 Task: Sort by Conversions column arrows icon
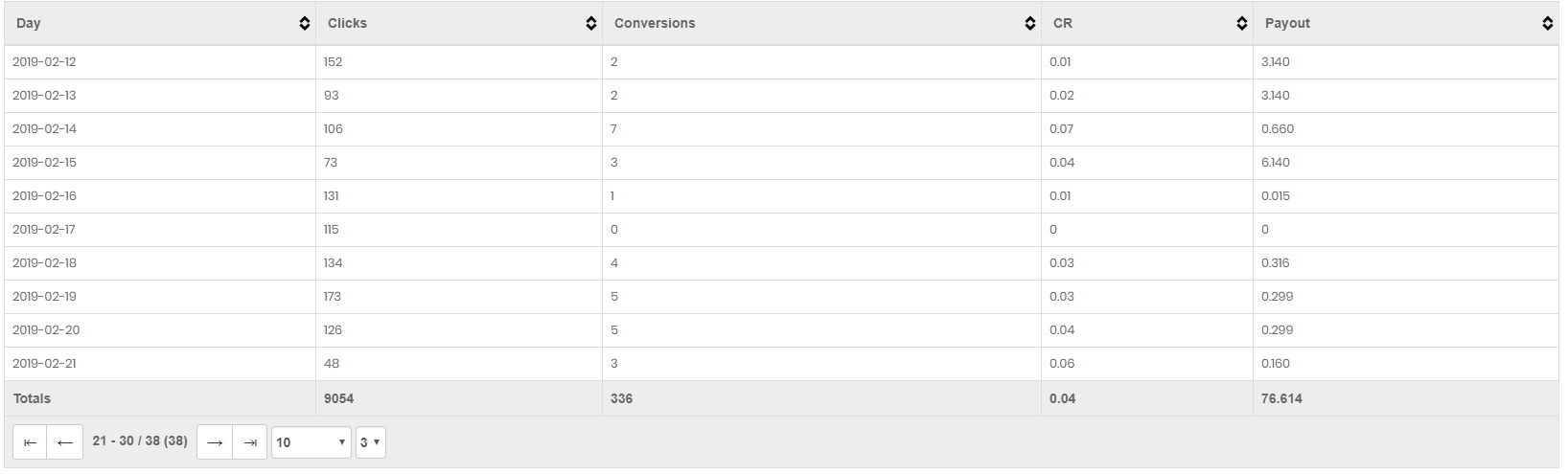coord(1030,23)
